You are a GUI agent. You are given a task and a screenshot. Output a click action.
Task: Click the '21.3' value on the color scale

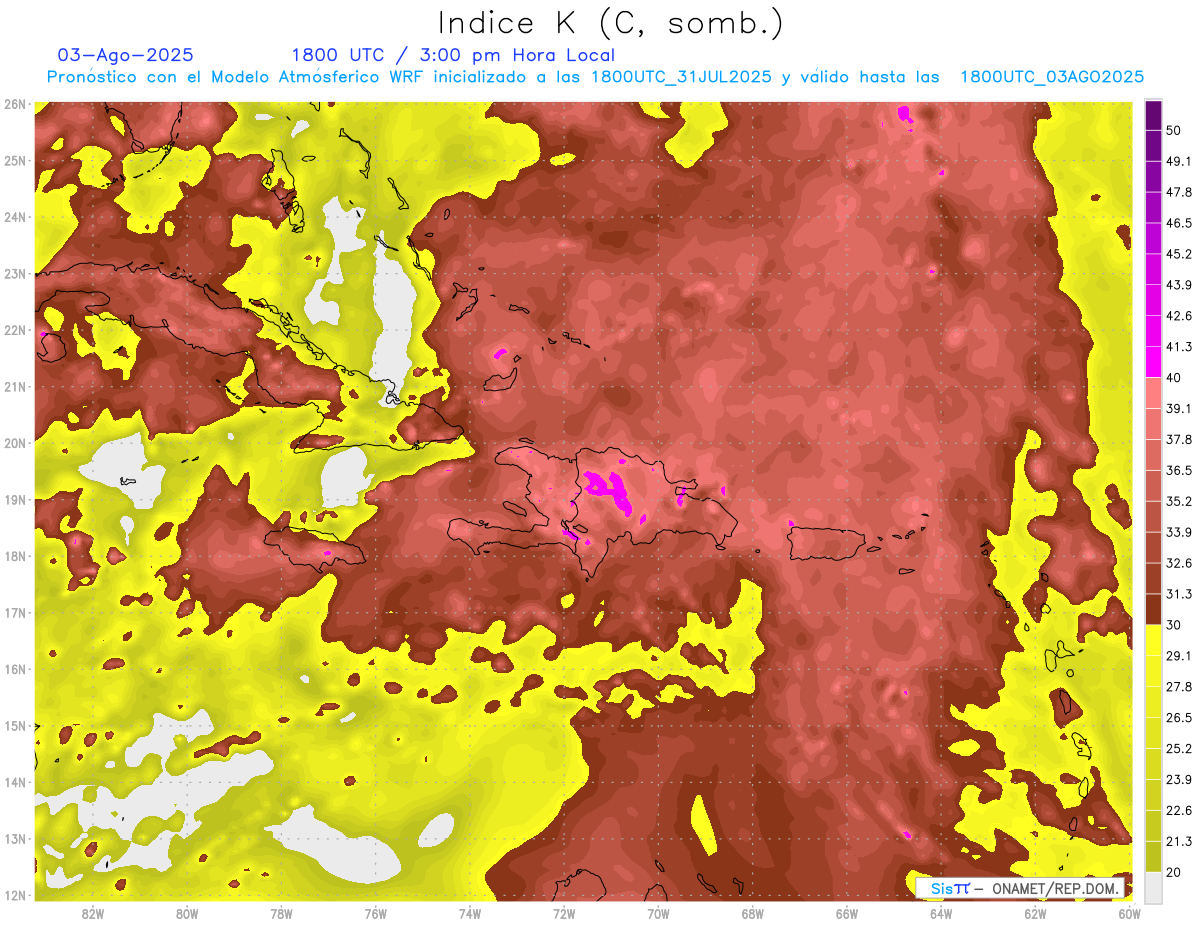(1179, 841)
